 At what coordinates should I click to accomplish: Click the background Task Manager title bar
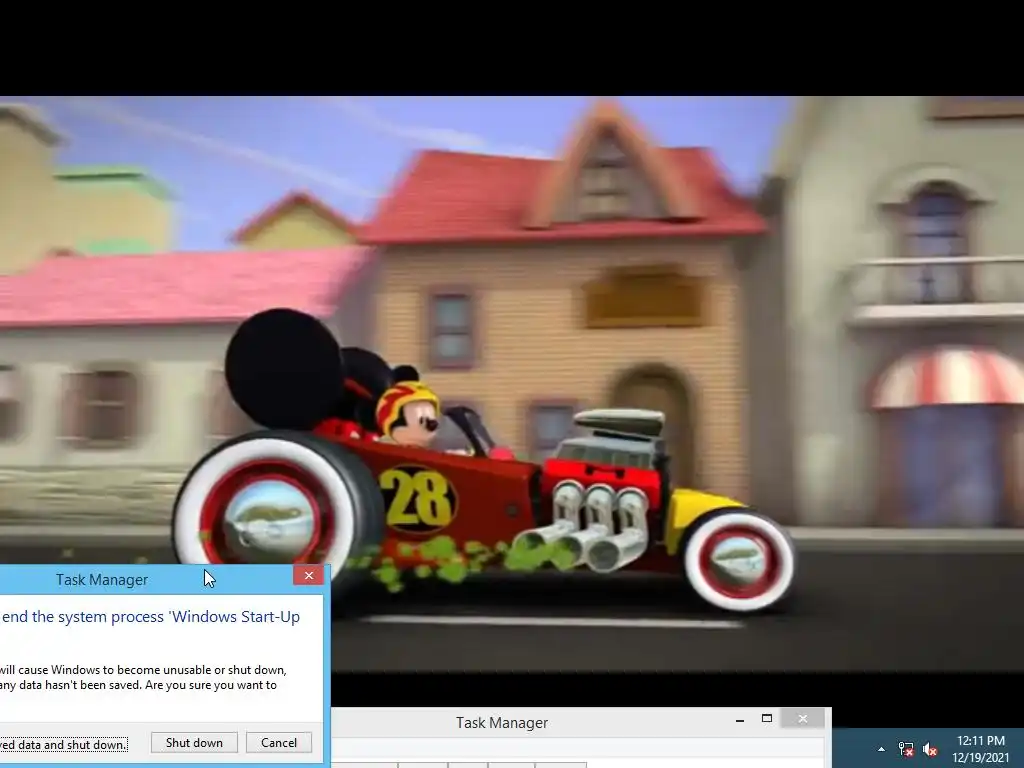click(x=502, y=722)
